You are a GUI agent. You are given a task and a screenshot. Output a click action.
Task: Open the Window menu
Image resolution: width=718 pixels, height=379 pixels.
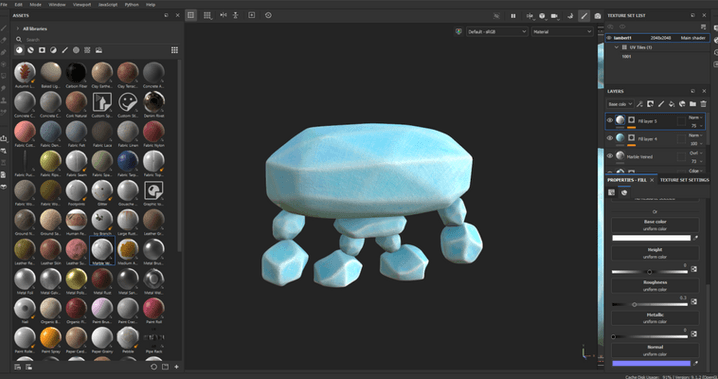tap(57, 5)
